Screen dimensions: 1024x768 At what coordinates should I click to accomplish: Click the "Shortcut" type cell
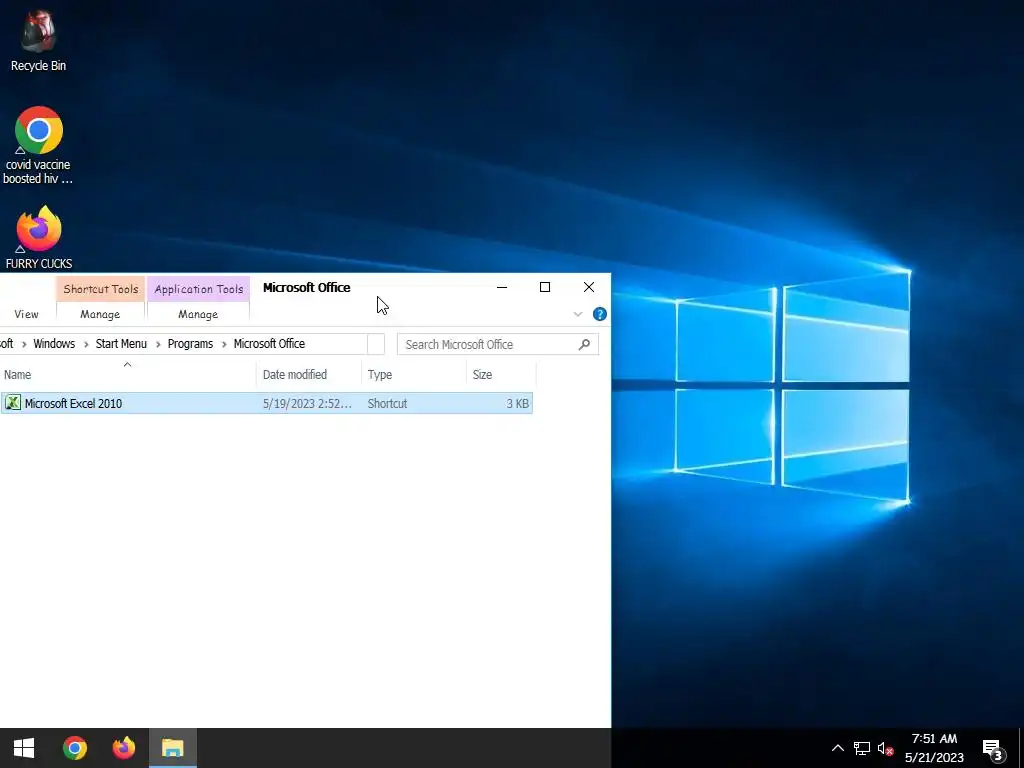(x=387, y=404)
